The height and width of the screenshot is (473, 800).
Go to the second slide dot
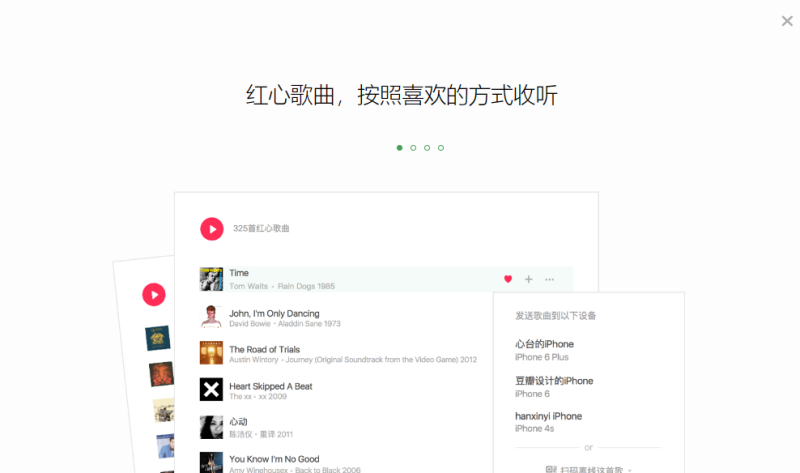tap(413, 148)
